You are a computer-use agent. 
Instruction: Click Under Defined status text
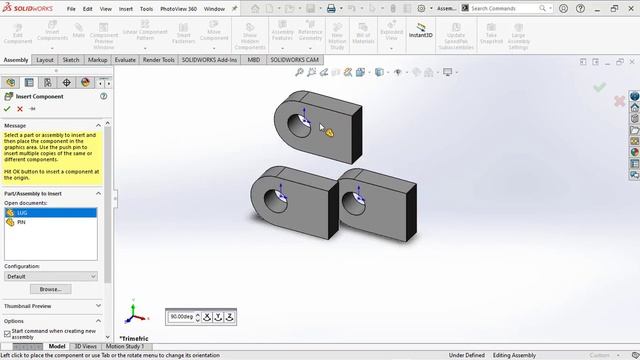[x=467, y=356]
